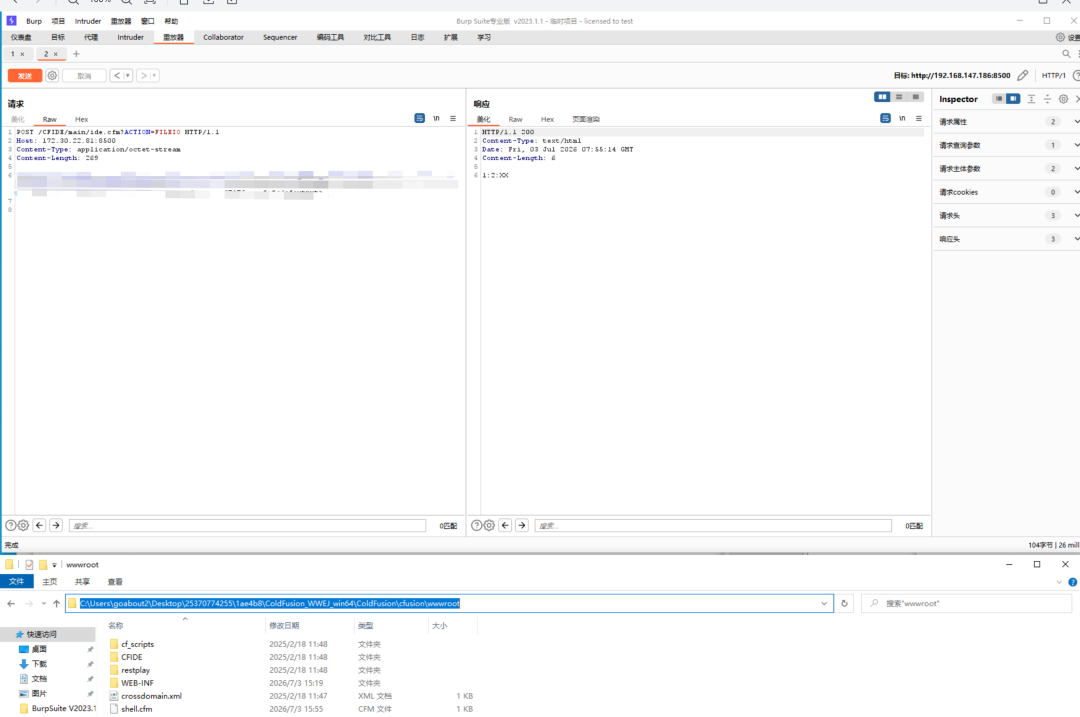Expand the 请求头 section in the Inspector
1080x717 pixels.
pyautogui.click(x=1006, y=216)
